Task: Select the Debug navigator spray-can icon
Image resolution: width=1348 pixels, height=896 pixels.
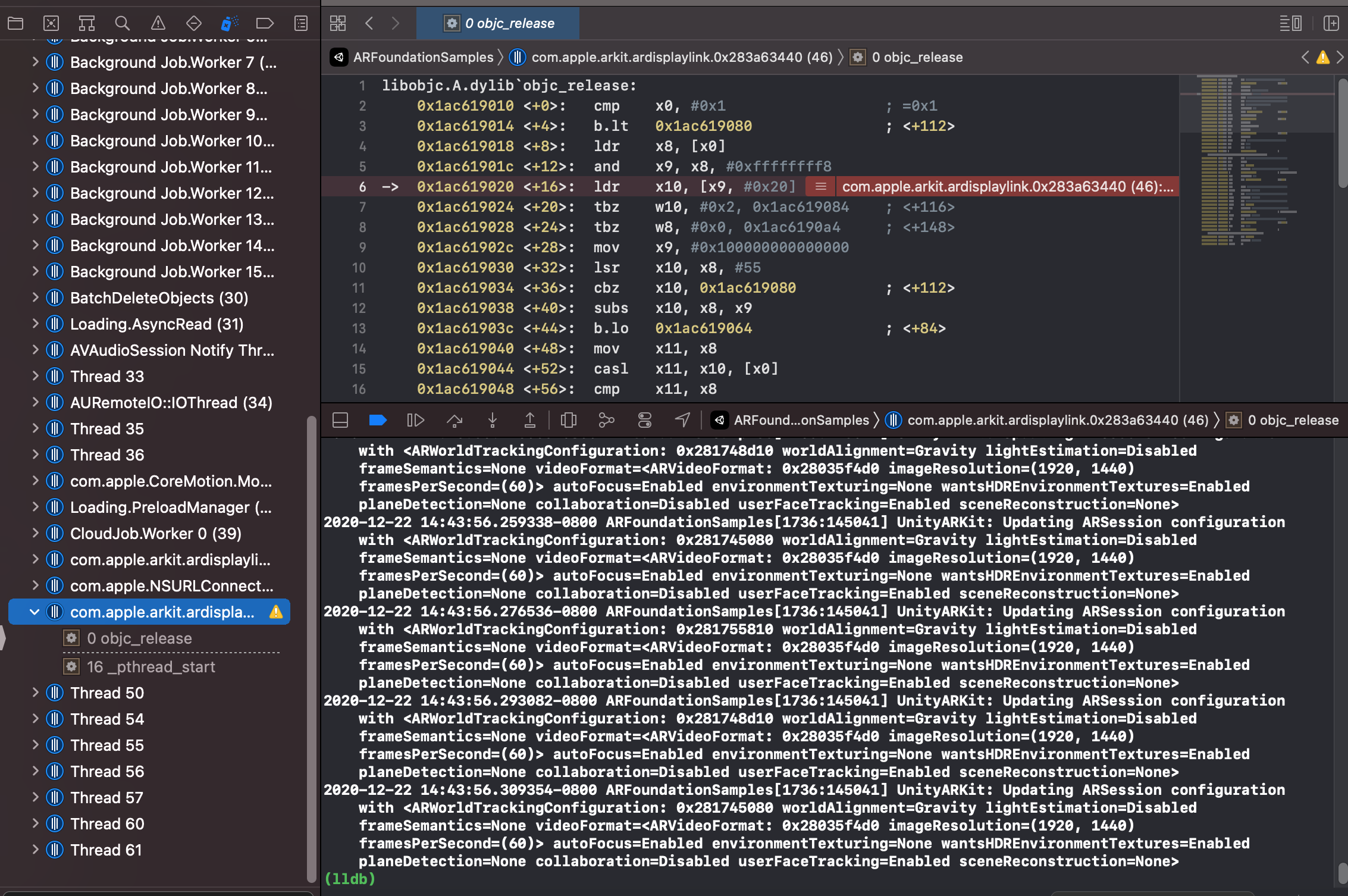Action: click(x=229, y=23)
